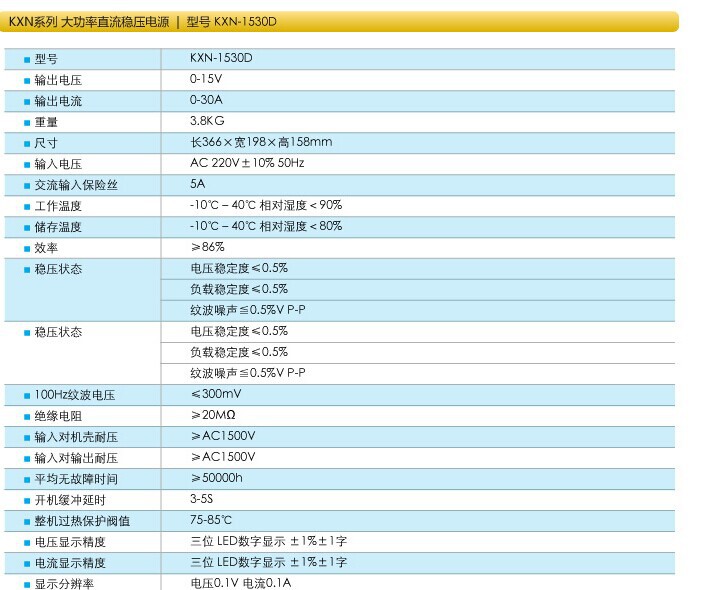Click the '电压0.1V 电流0.1A' value
703x590 pixels.
[x=241, y=583]
